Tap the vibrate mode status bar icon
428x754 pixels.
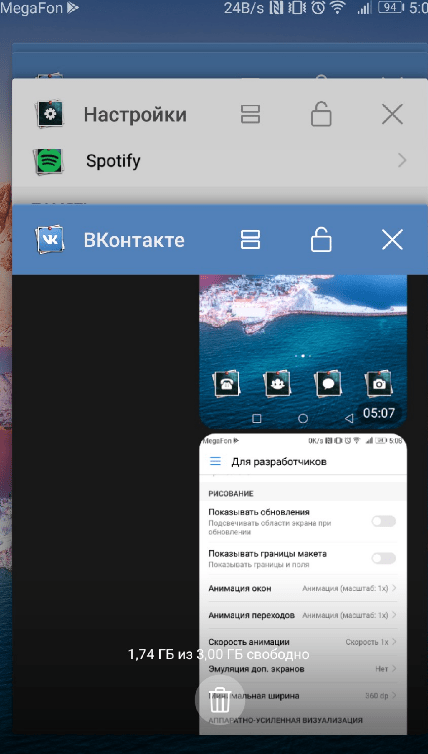(298, 8)
